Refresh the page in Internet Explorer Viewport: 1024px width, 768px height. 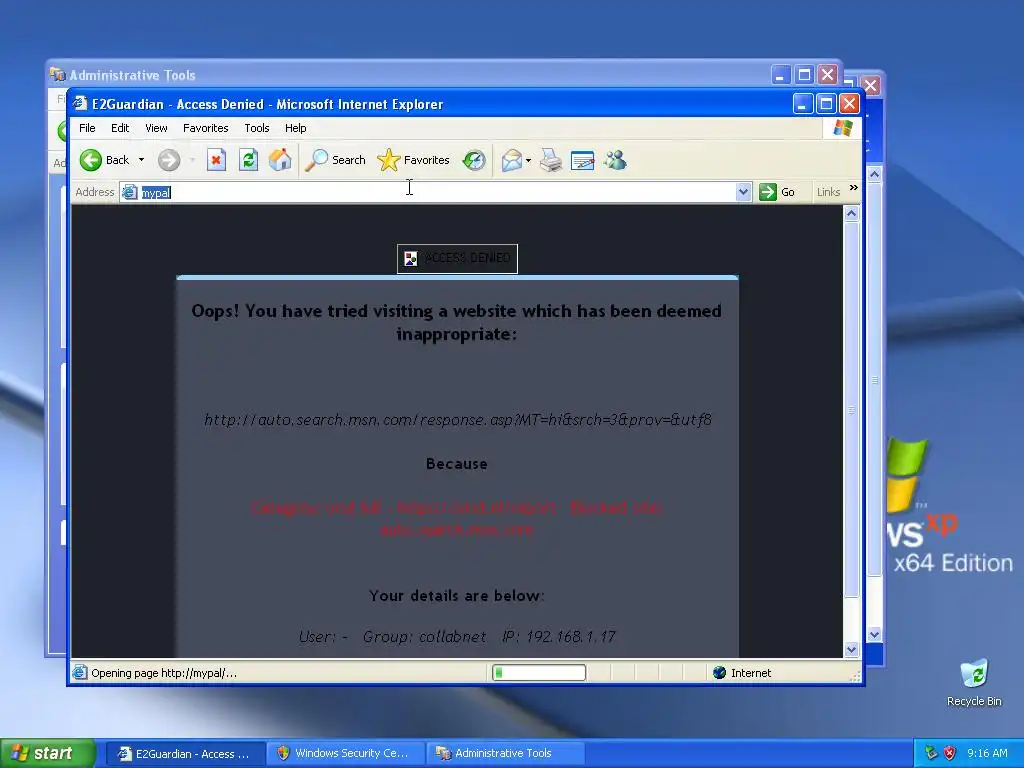(x=248, y=160)
